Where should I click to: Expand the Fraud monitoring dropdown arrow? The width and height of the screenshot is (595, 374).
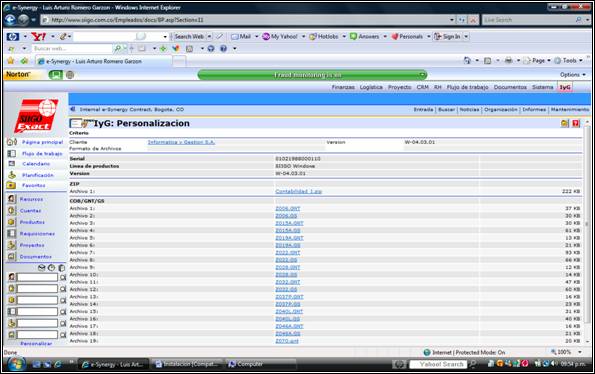(422, 75)
